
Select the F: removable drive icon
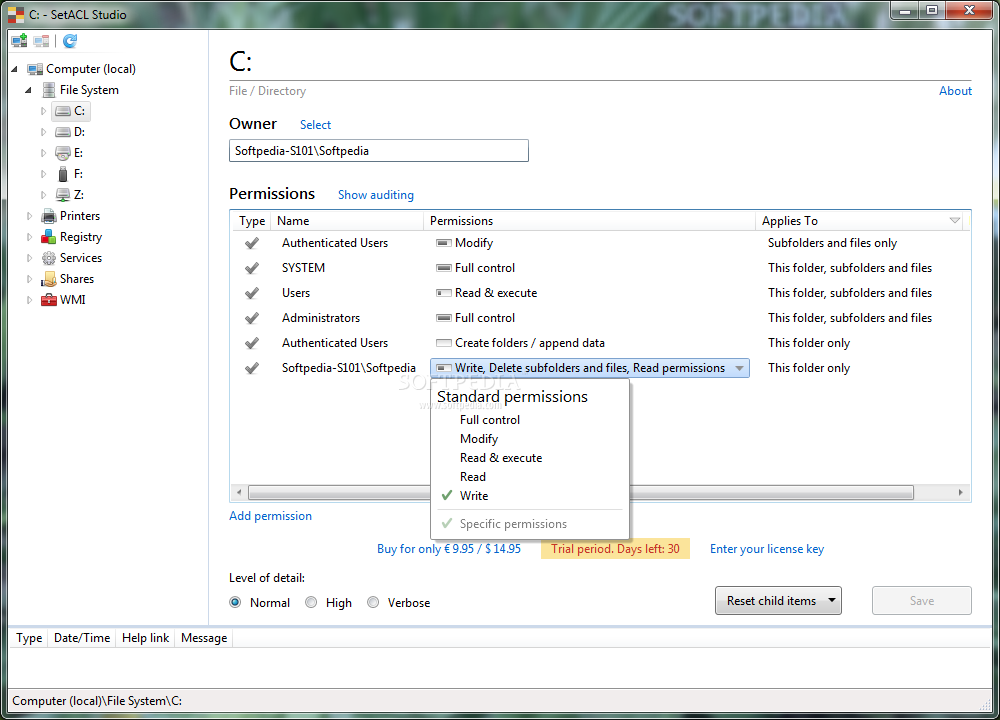pos(62,174)
